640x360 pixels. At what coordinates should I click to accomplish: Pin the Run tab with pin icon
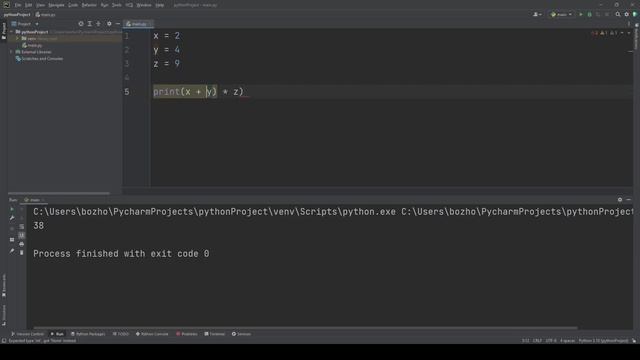pyautogui.click(x=12, y=251)
